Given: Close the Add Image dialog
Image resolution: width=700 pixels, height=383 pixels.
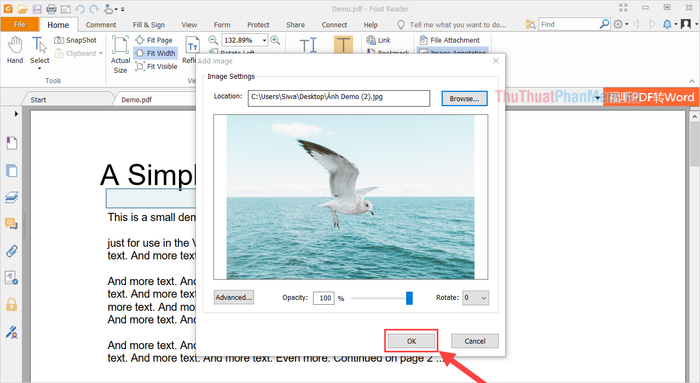Looking at the screenshot, I should (496, 61).
